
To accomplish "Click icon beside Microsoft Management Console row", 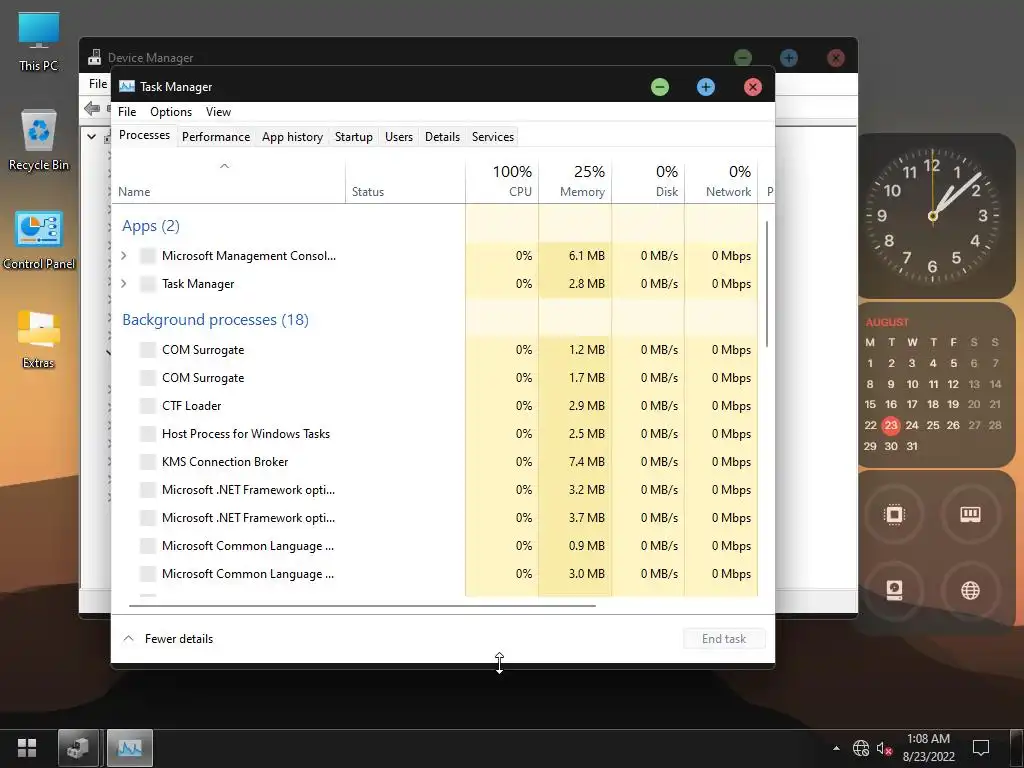I will pyautogui.click(x=148, y=256).
